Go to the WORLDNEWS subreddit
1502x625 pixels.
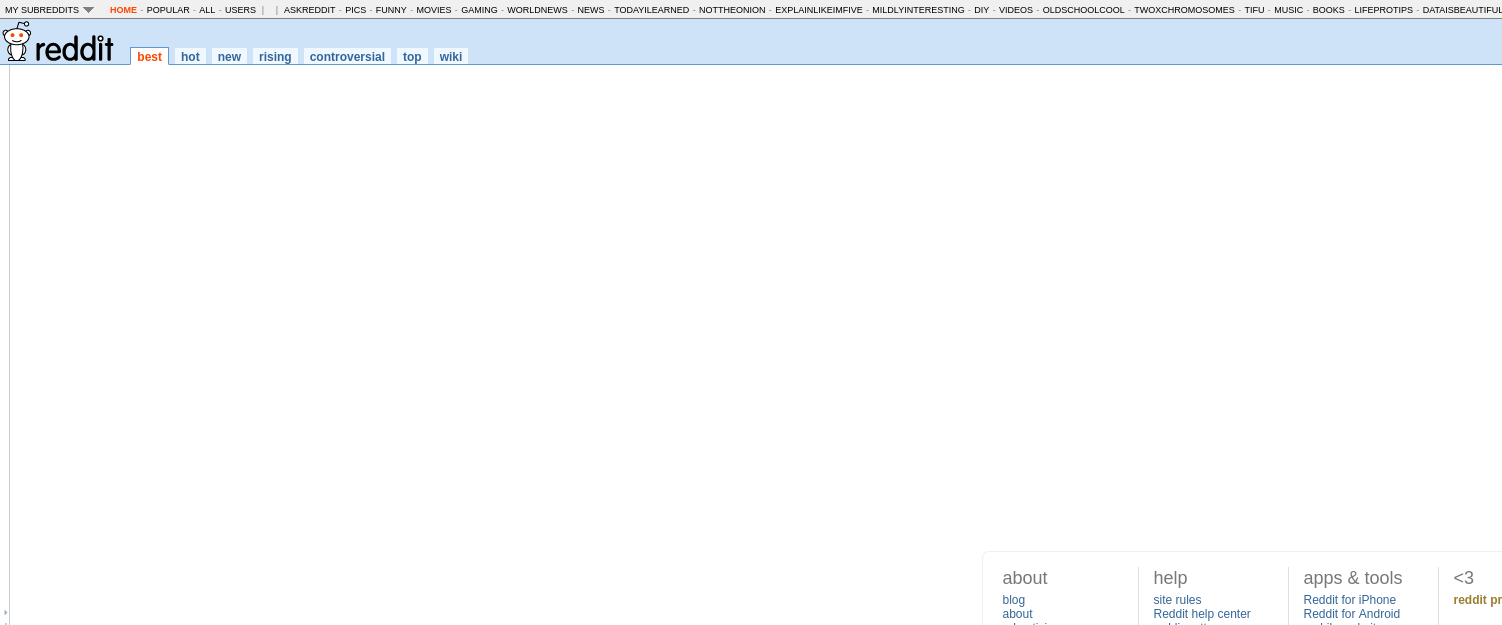pyautogui.click(x=537, y=10)
